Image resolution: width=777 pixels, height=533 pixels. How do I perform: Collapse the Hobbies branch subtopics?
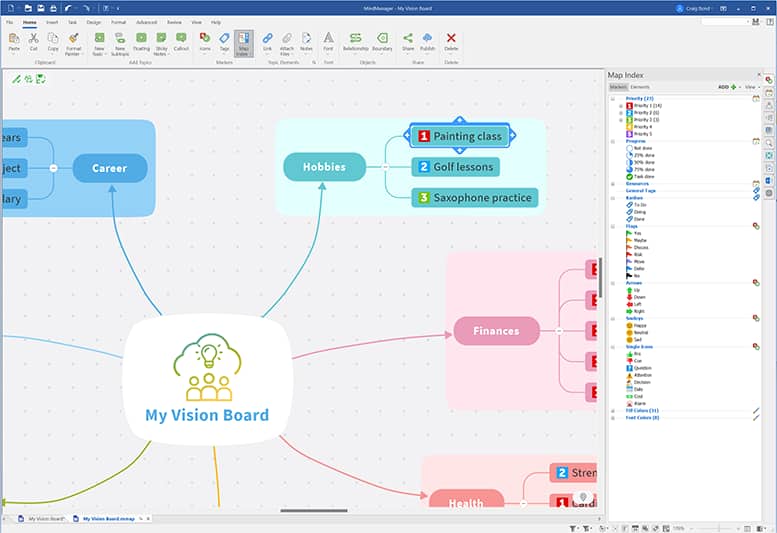[386, 167]
